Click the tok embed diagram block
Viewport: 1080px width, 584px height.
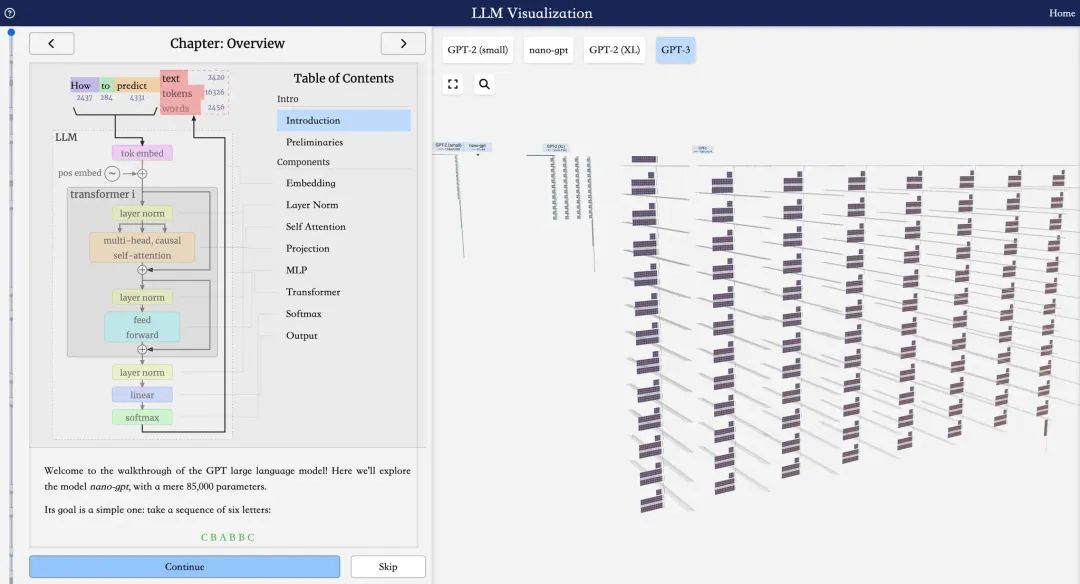[x=142, y=153]
